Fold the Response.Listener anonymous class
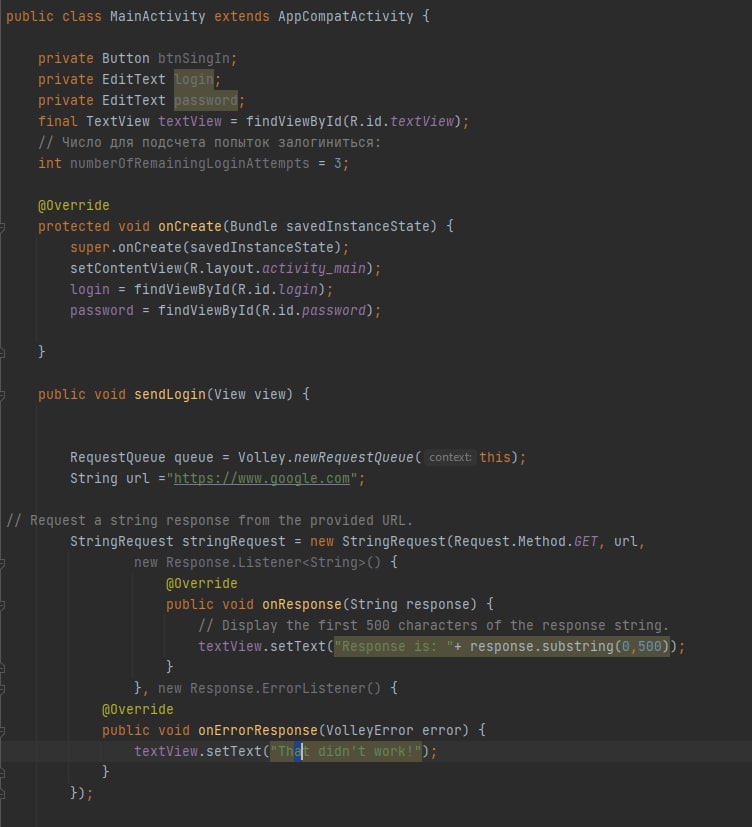The height and width of the screenshot is (827, 752). coord(2,563)
